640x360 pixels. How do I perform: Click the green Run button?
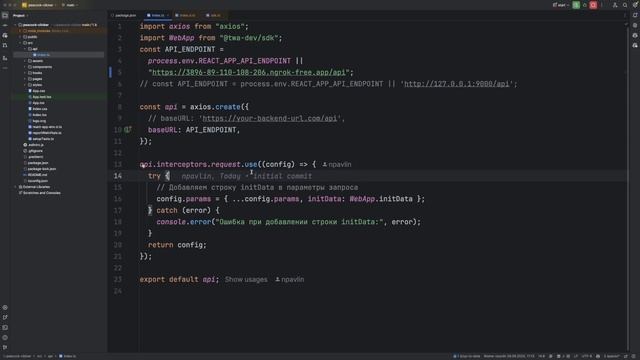(576, 5)
